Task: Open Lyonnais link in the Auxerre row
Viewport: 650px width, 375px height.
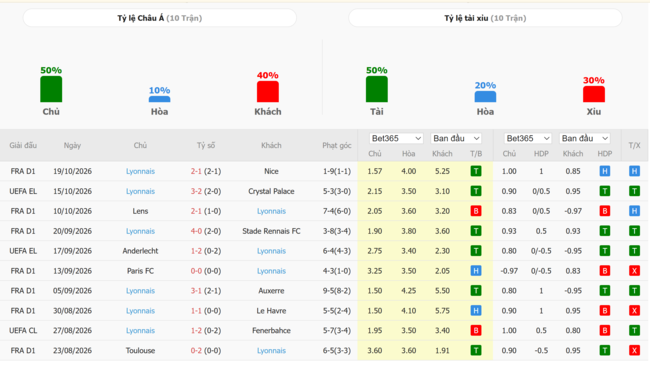Action: pyautogui.click(x=140, y=290)
